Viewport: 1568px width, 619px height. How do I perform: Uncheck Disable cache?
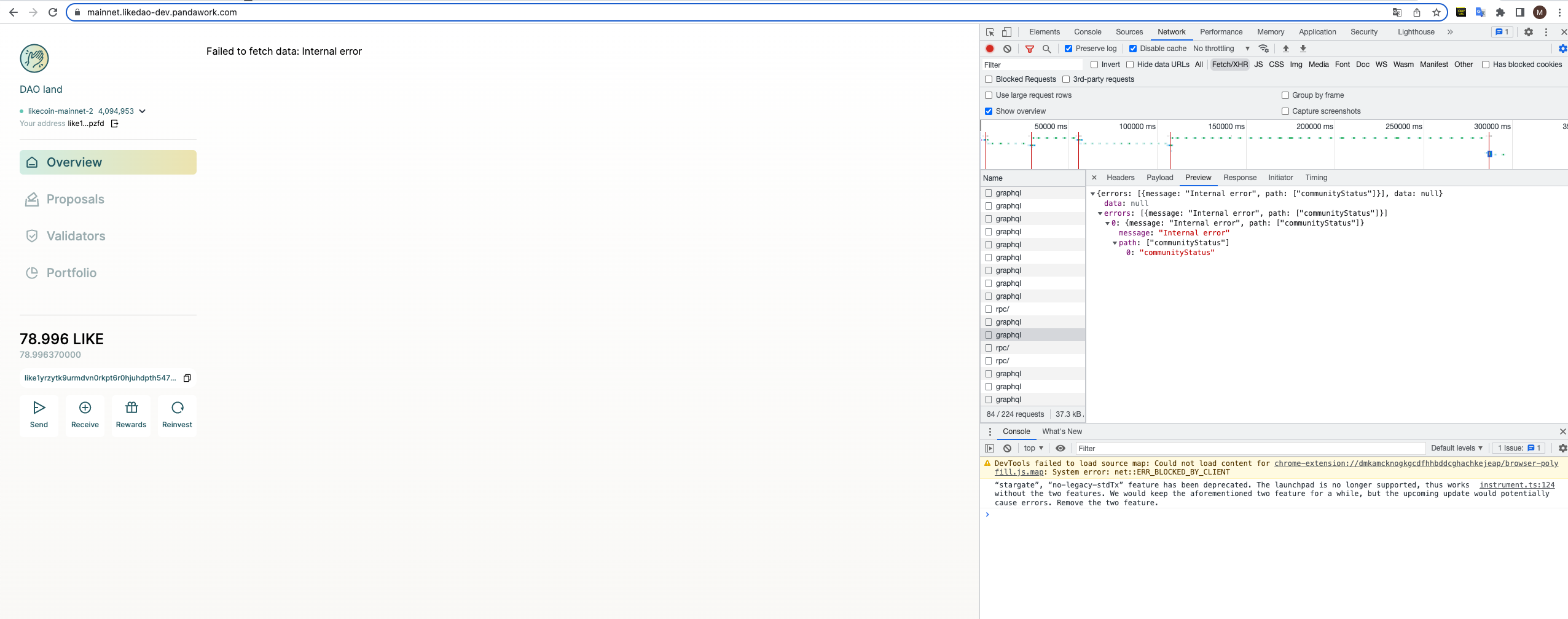click(x=1133, y=49)
